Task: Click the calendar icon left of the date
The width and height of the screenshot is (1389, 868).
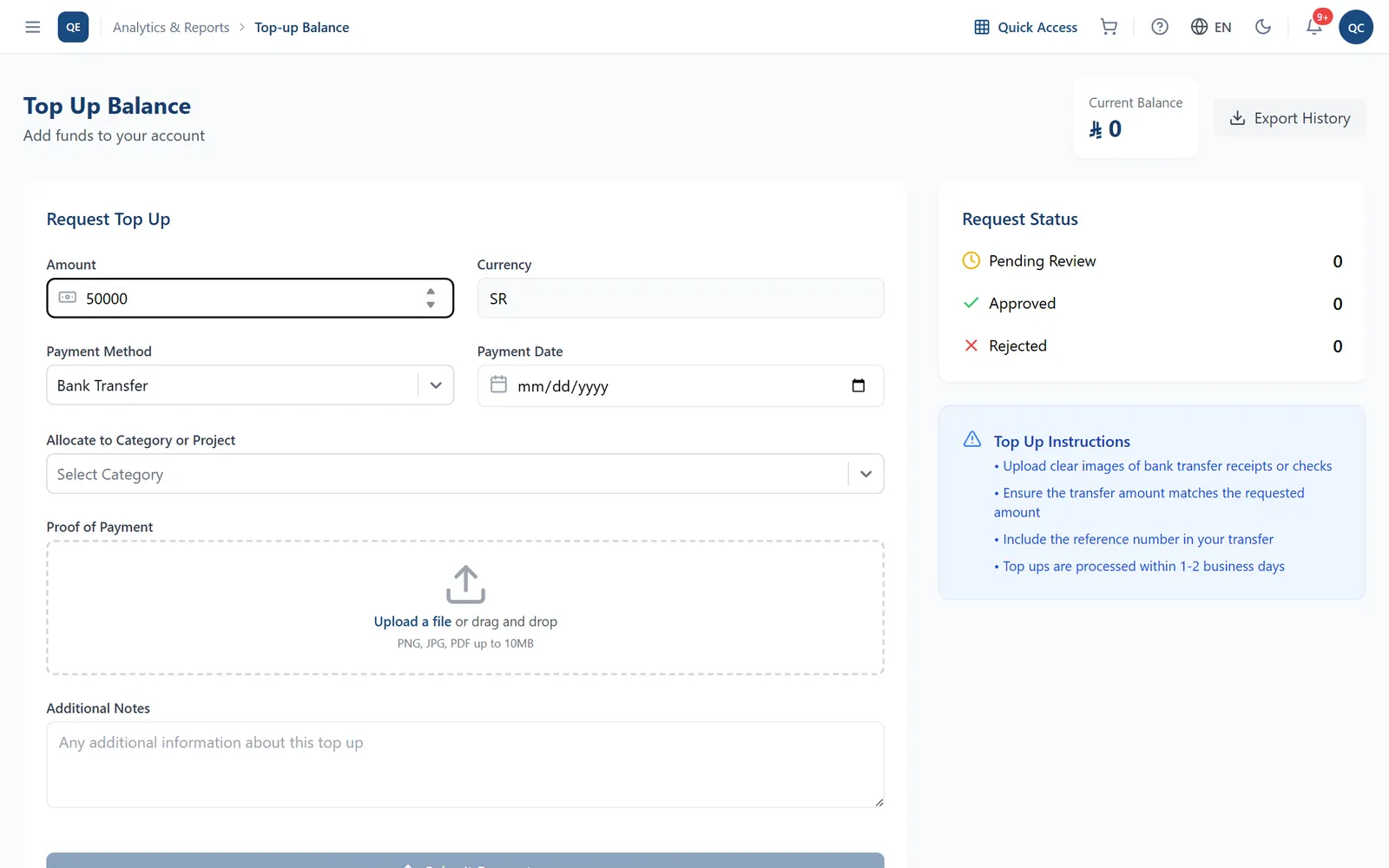Action: 498,384
